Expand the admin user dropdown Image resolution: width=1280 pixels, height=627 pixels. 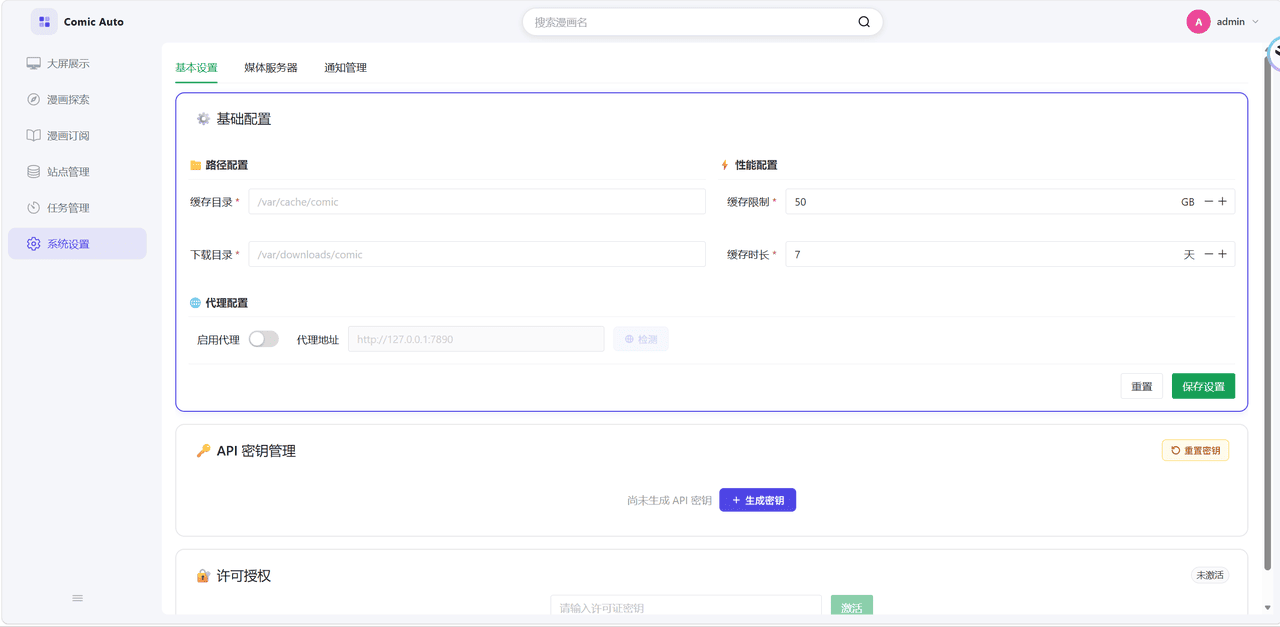(x=1255, y=22)
